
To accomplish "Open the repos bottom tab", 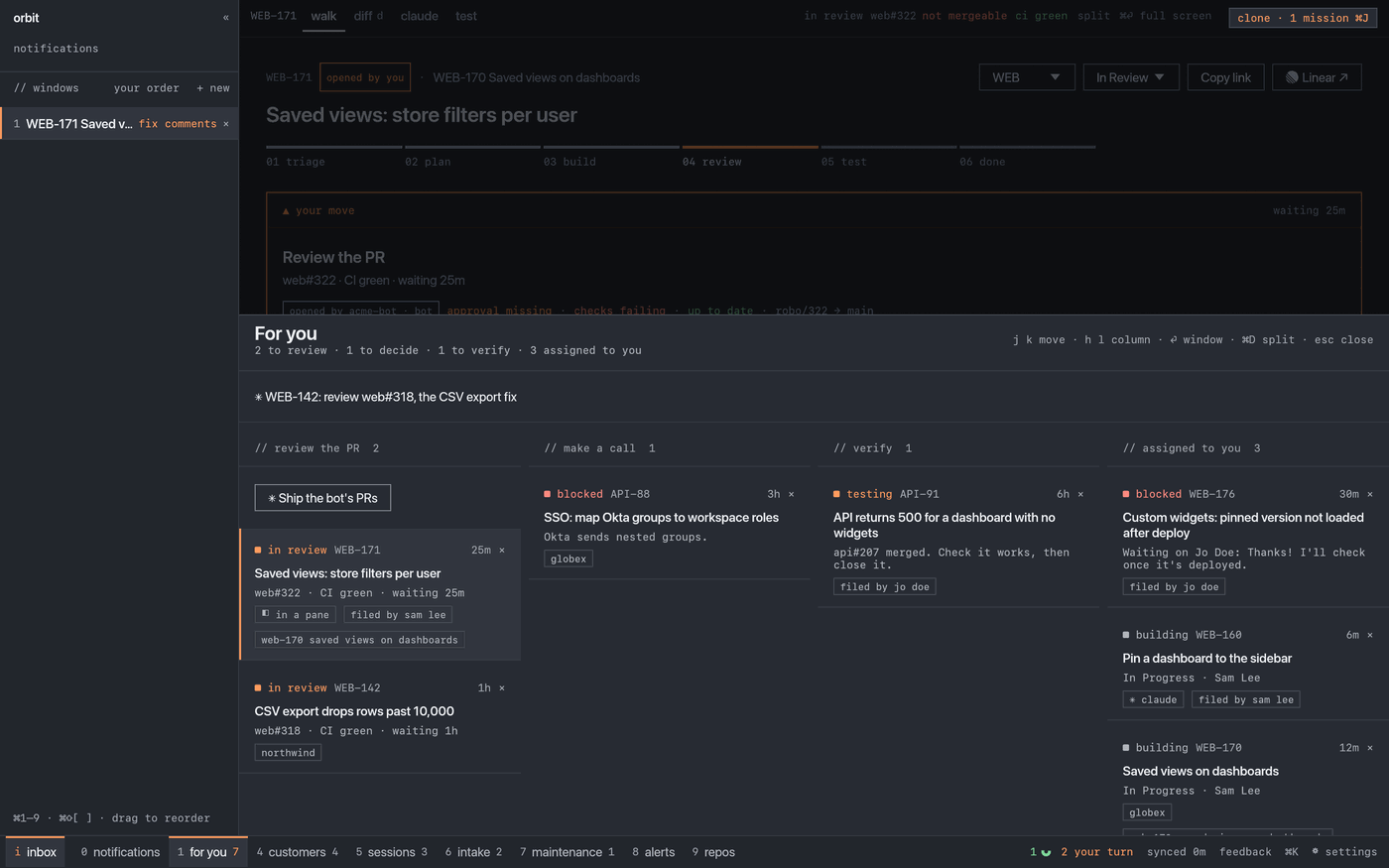I will [x=713, y=852].
